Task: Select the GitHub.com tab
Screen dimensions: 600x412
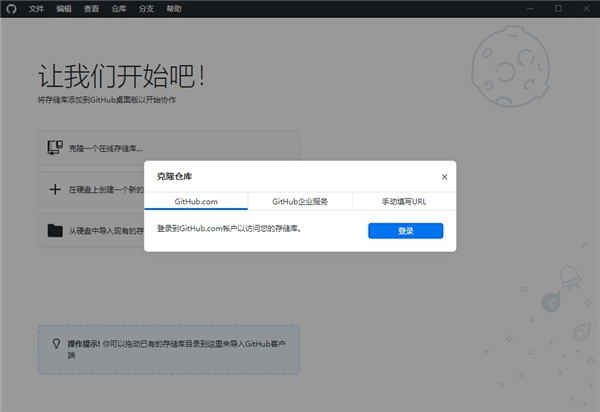Action: (196, 201)
